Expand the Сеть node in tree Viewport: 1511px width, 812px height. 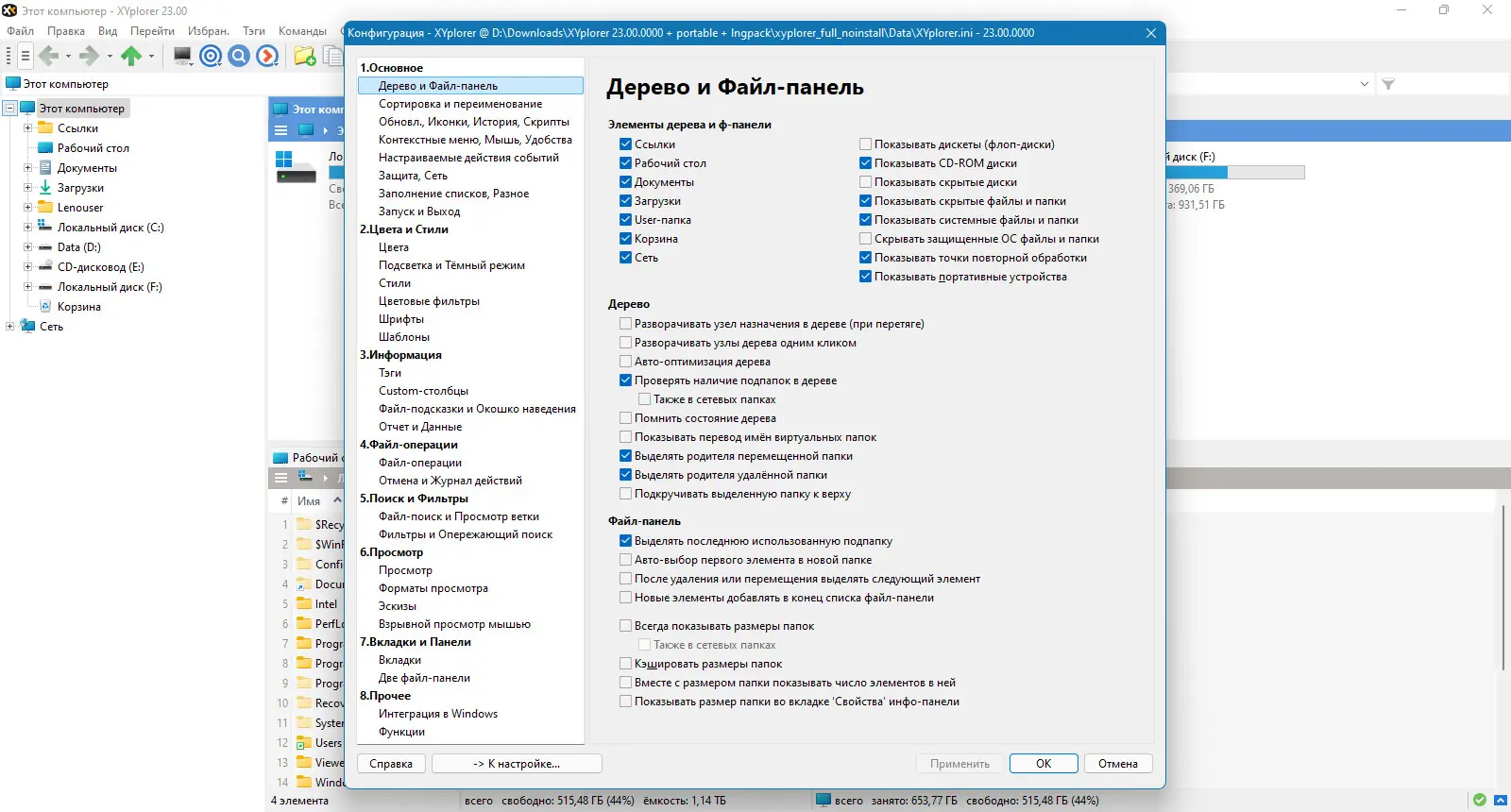[x=10, y=327]
